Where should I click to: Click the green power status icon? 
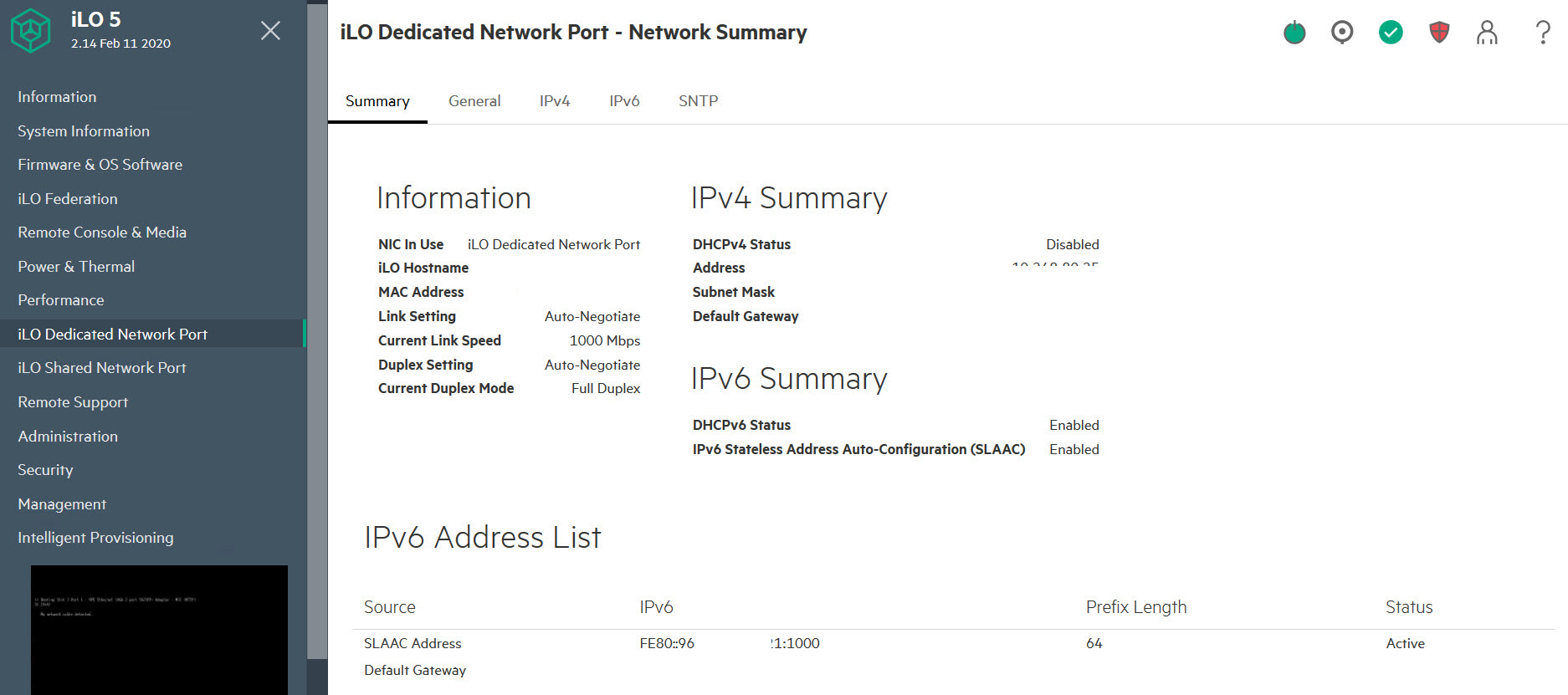click(x=1294, y=33)
